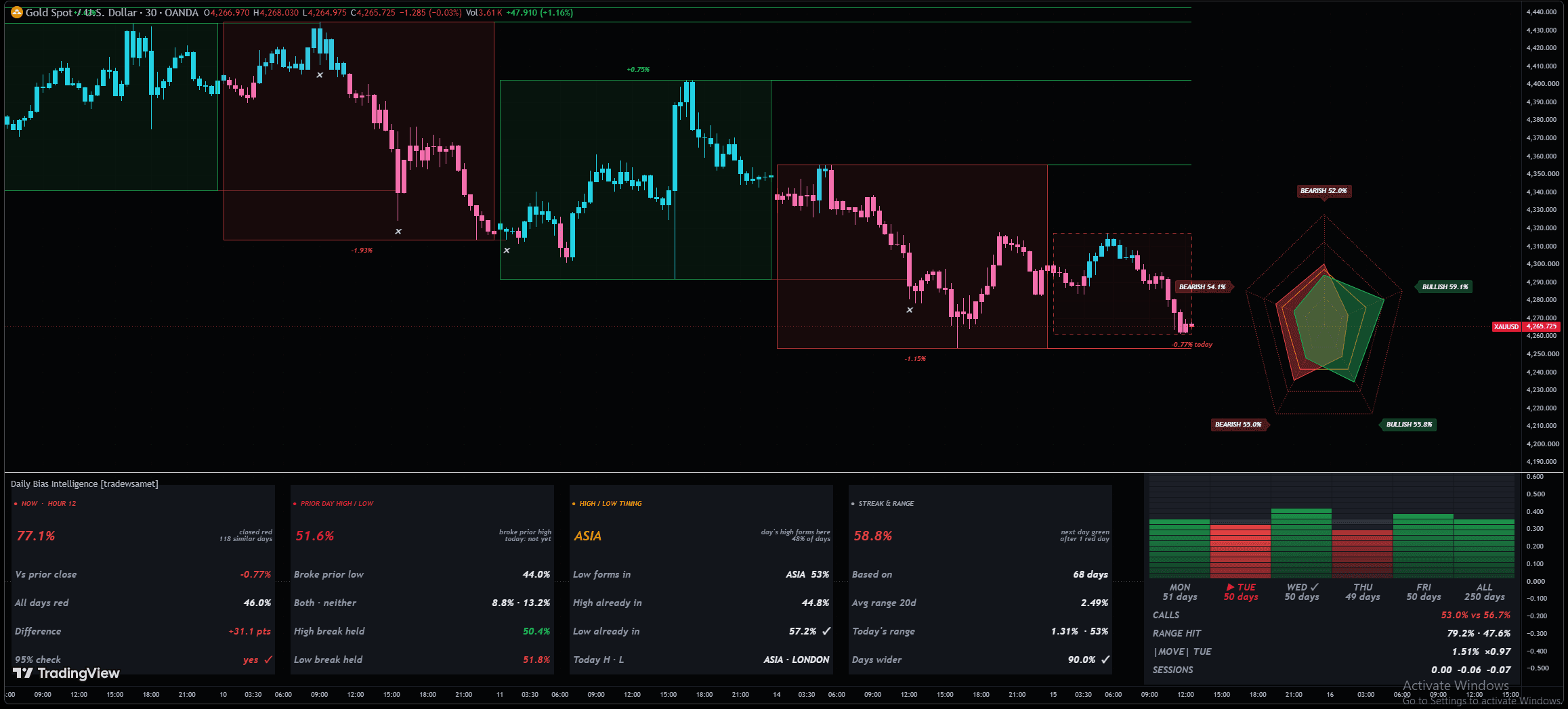
Task: Click the green Wednesday histogram bar
Action: pyautogui.click(x=1301, y=543)
